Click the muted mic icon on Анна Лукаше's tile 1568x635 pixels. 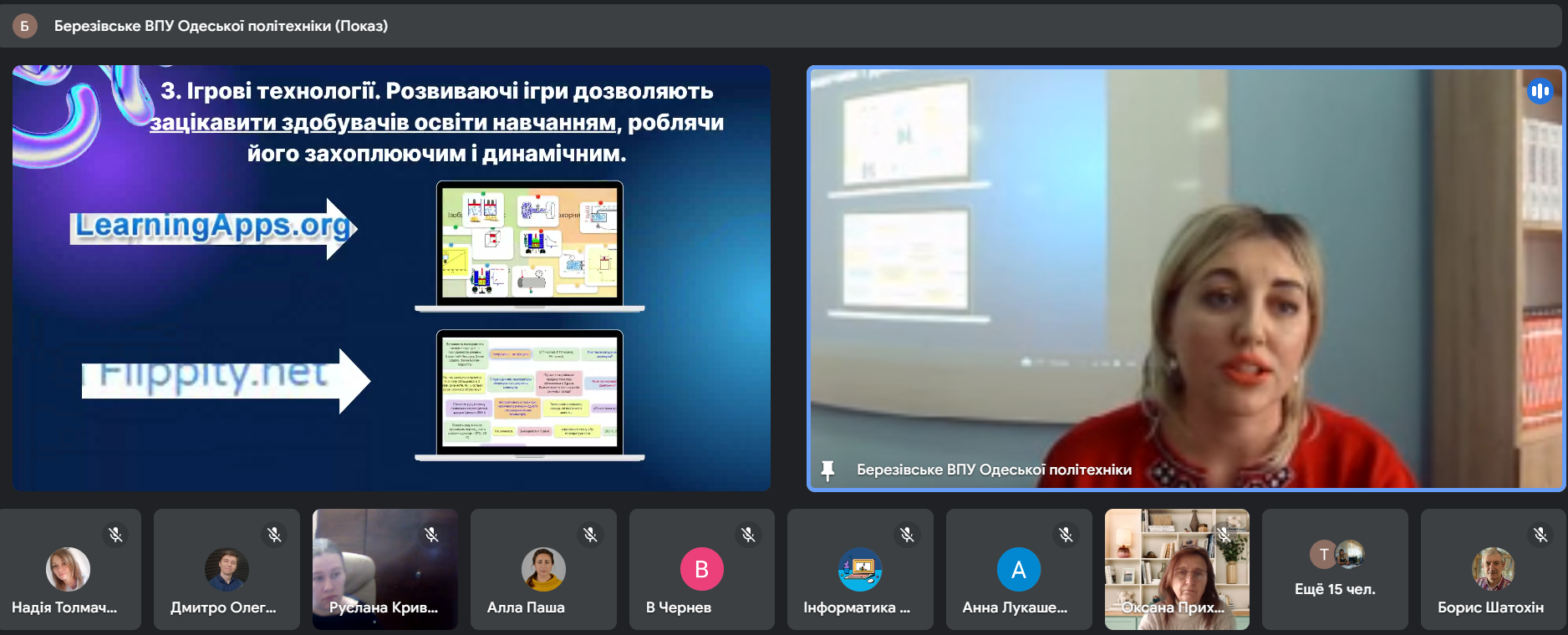pyautogui.click(x=1066, y=535)
